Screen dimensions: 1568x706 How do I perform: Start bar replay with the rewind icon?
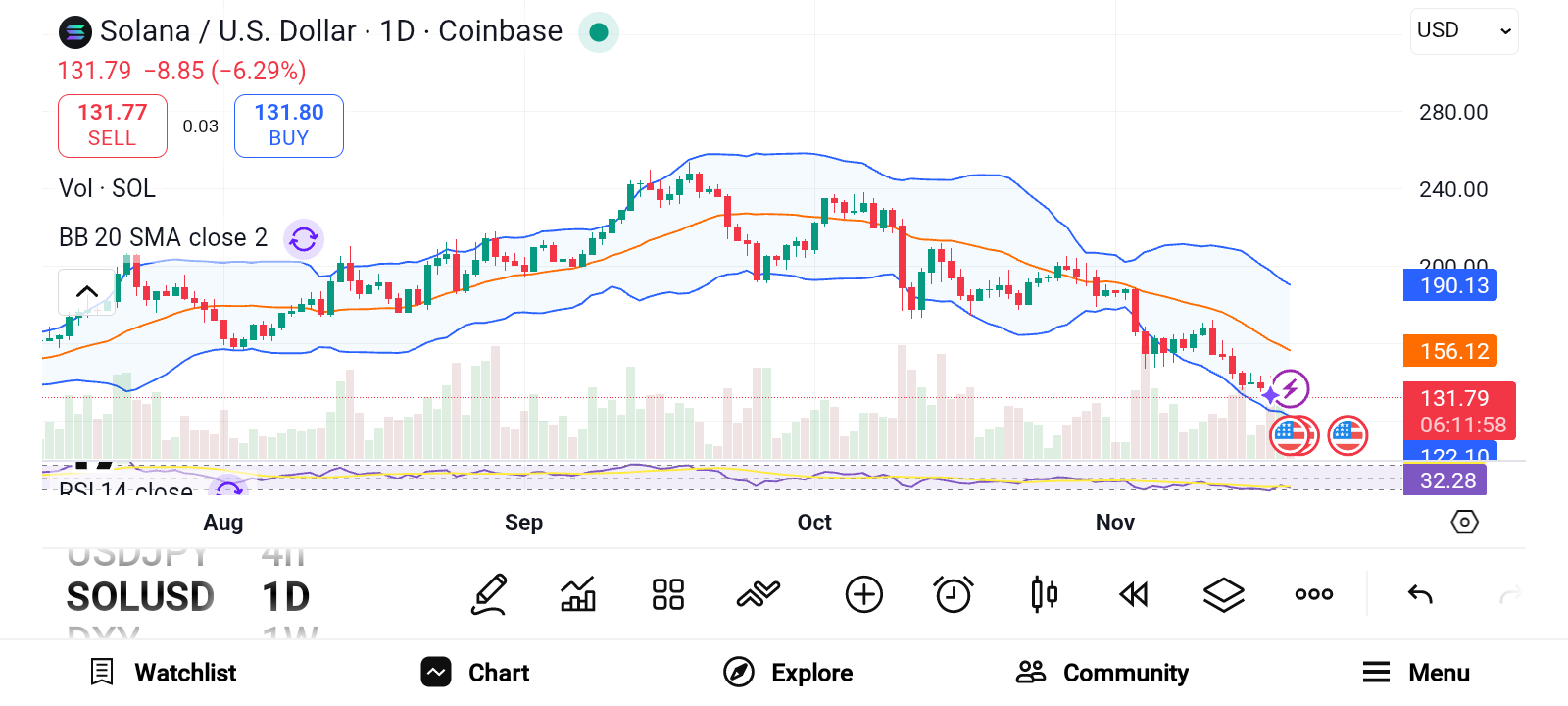coord(1134,594)
